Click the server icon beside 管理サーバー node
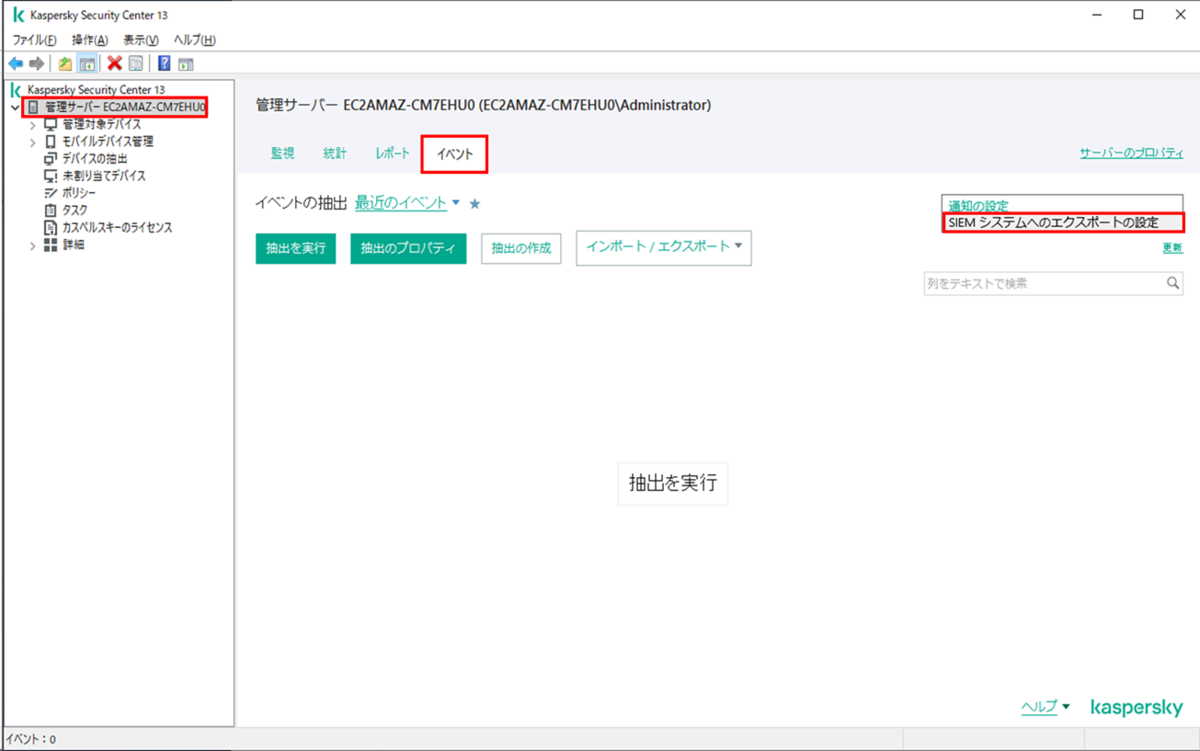The image size is (1200, 751). [33, 107]
